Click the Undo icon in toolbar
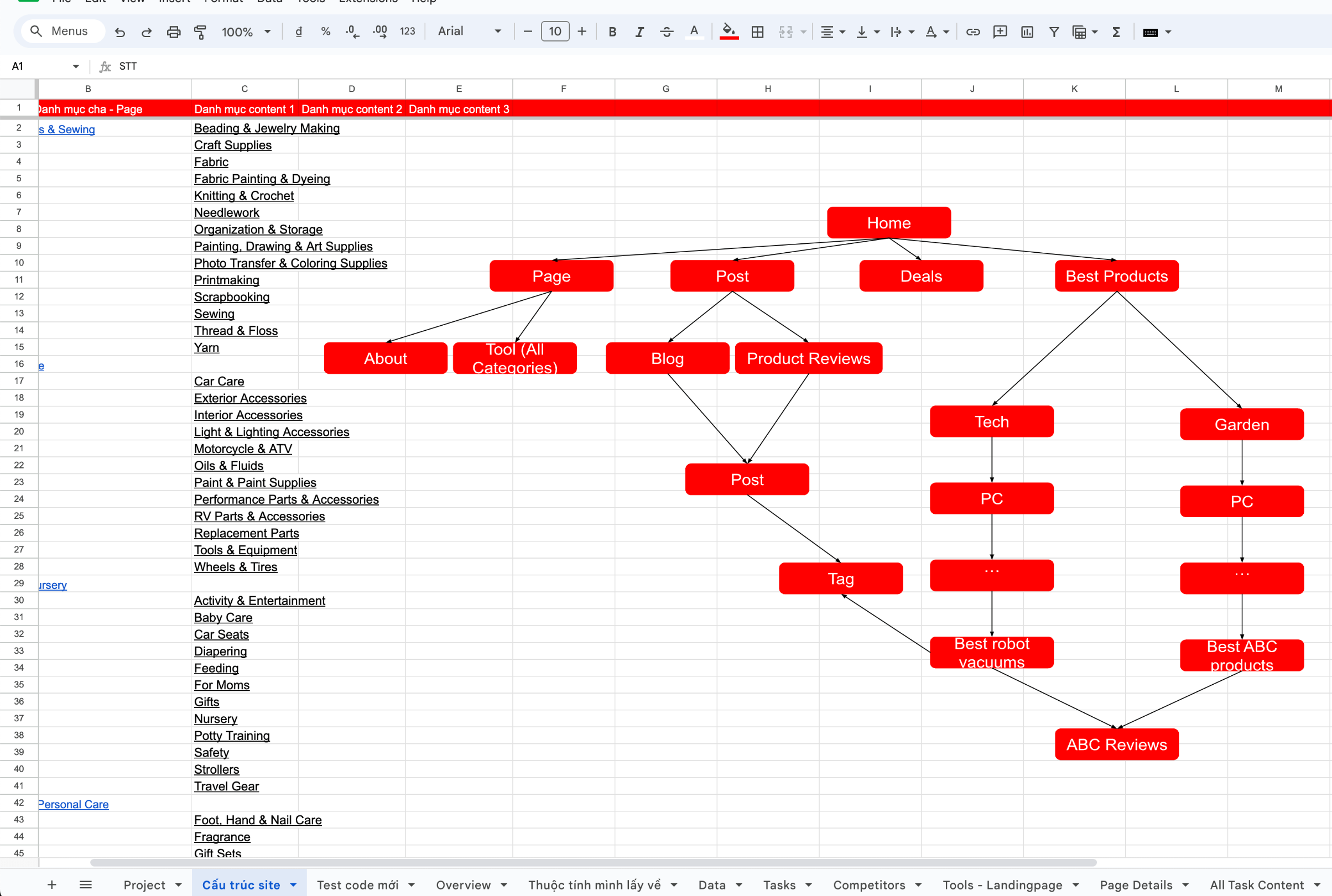The image size is (1332, 896). 119,32
